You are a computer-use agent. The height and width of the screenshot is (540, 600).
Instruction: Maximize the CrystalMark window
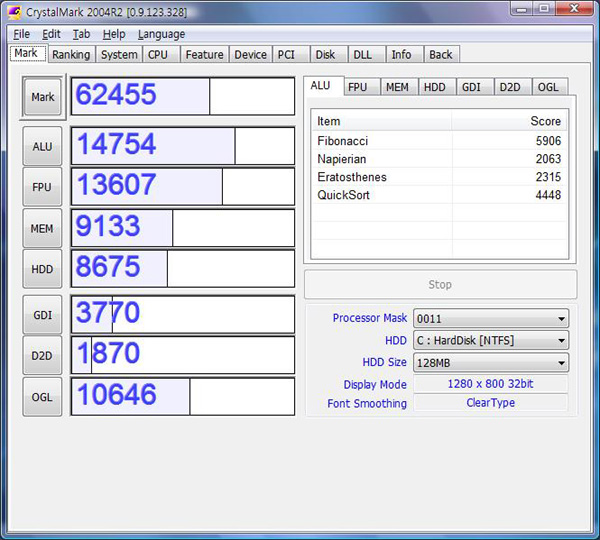(544, 9)
